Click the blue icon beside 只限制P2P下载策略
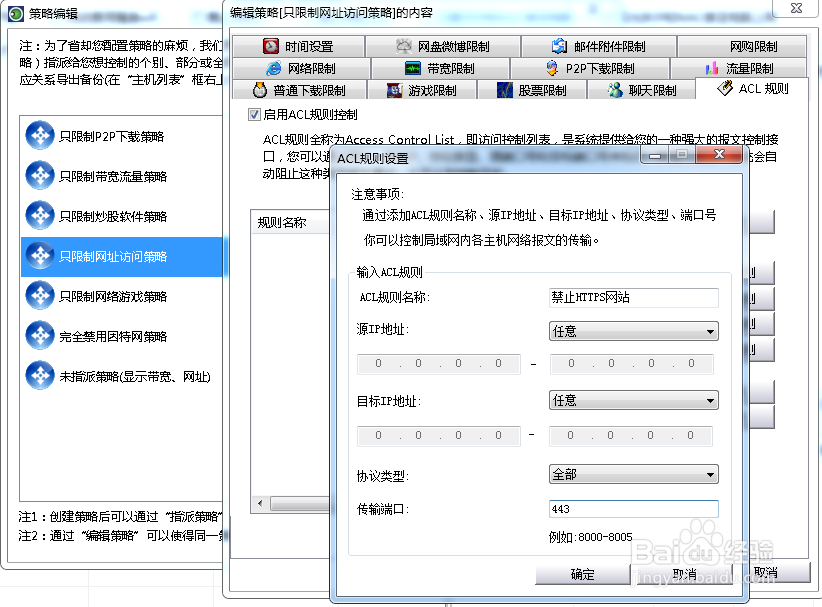Viewport: 822px width, 607px height. [40, 135]
